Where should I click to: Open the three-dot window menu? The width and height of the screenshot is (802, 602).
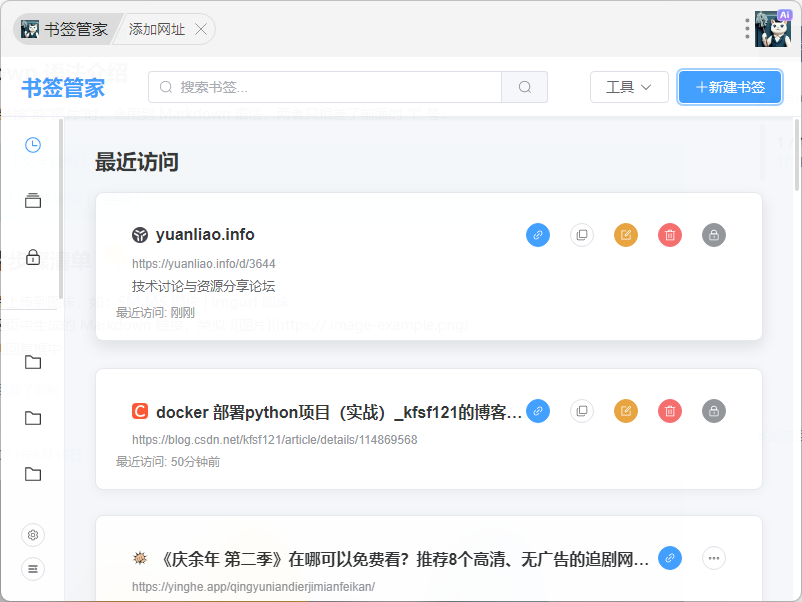[x=747, y=29]
